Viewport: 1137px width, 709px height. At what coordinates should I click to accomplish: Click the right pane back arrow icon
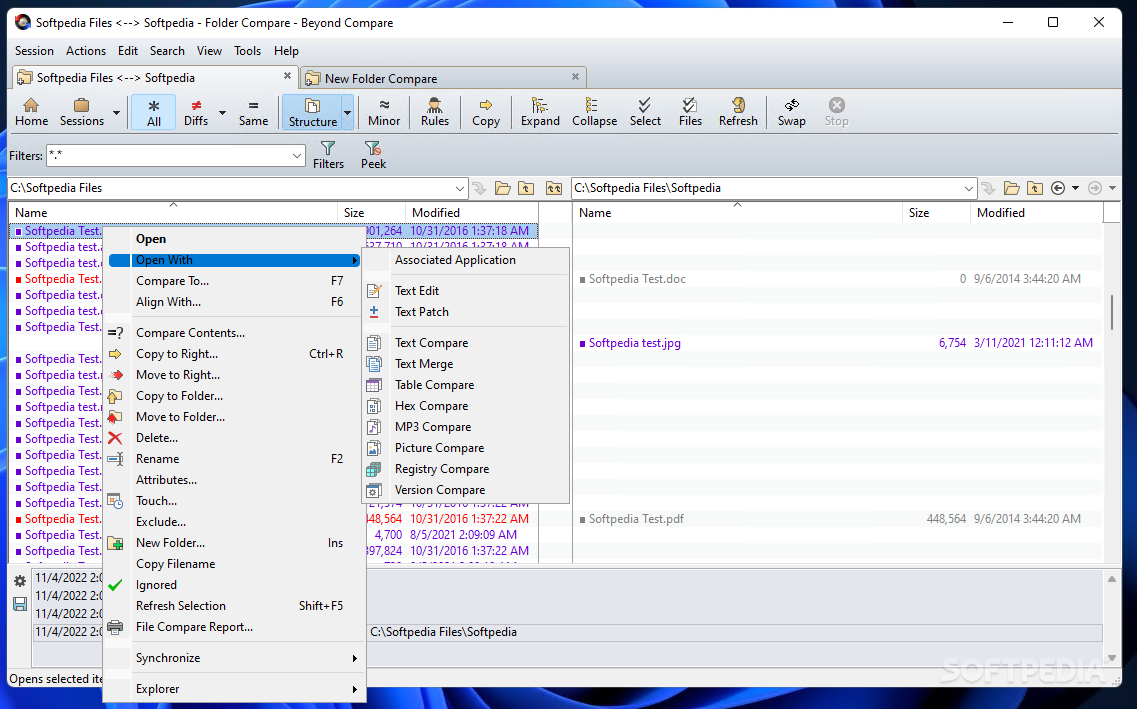tap(1058, 188)
